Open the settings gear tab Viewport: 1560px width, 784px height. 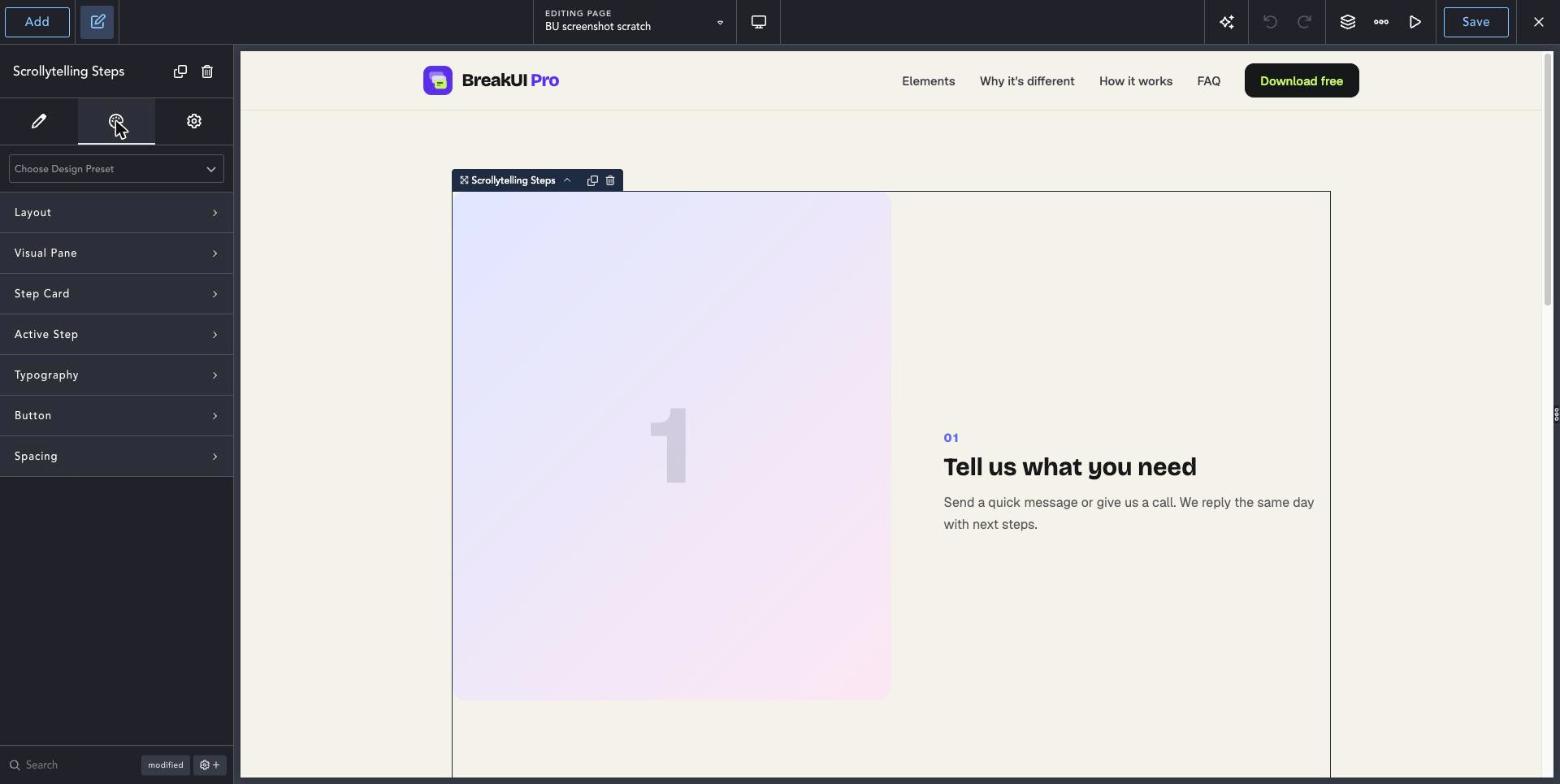tap(194, 121)
